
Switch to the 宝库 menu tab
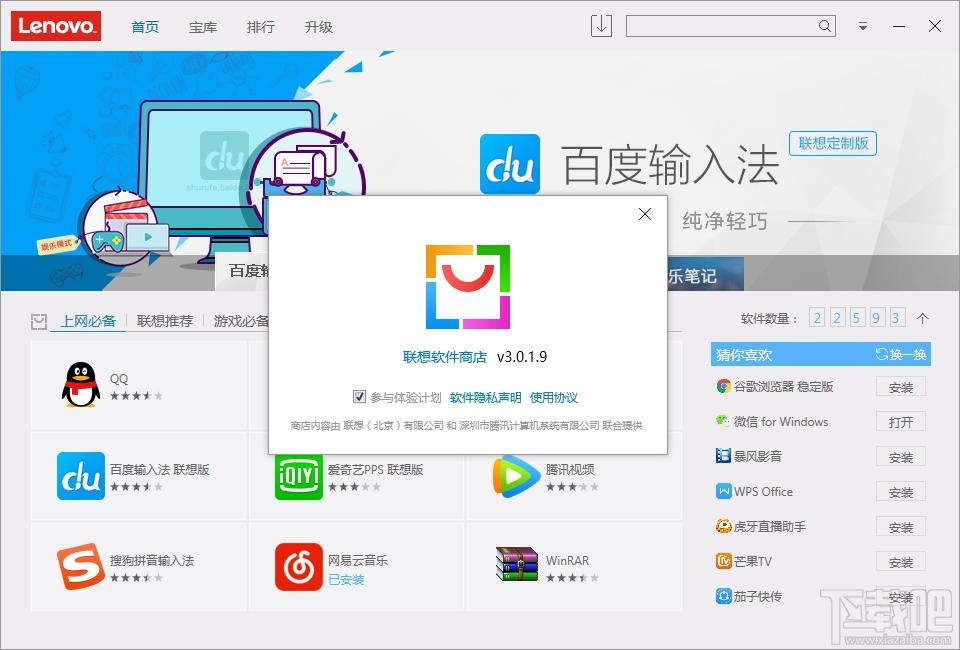point(203,27)
